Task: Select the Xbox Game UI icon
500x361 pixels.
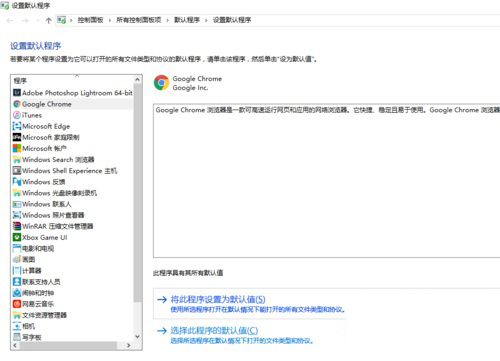Action: pyautogui.click(x=17, y=237)
